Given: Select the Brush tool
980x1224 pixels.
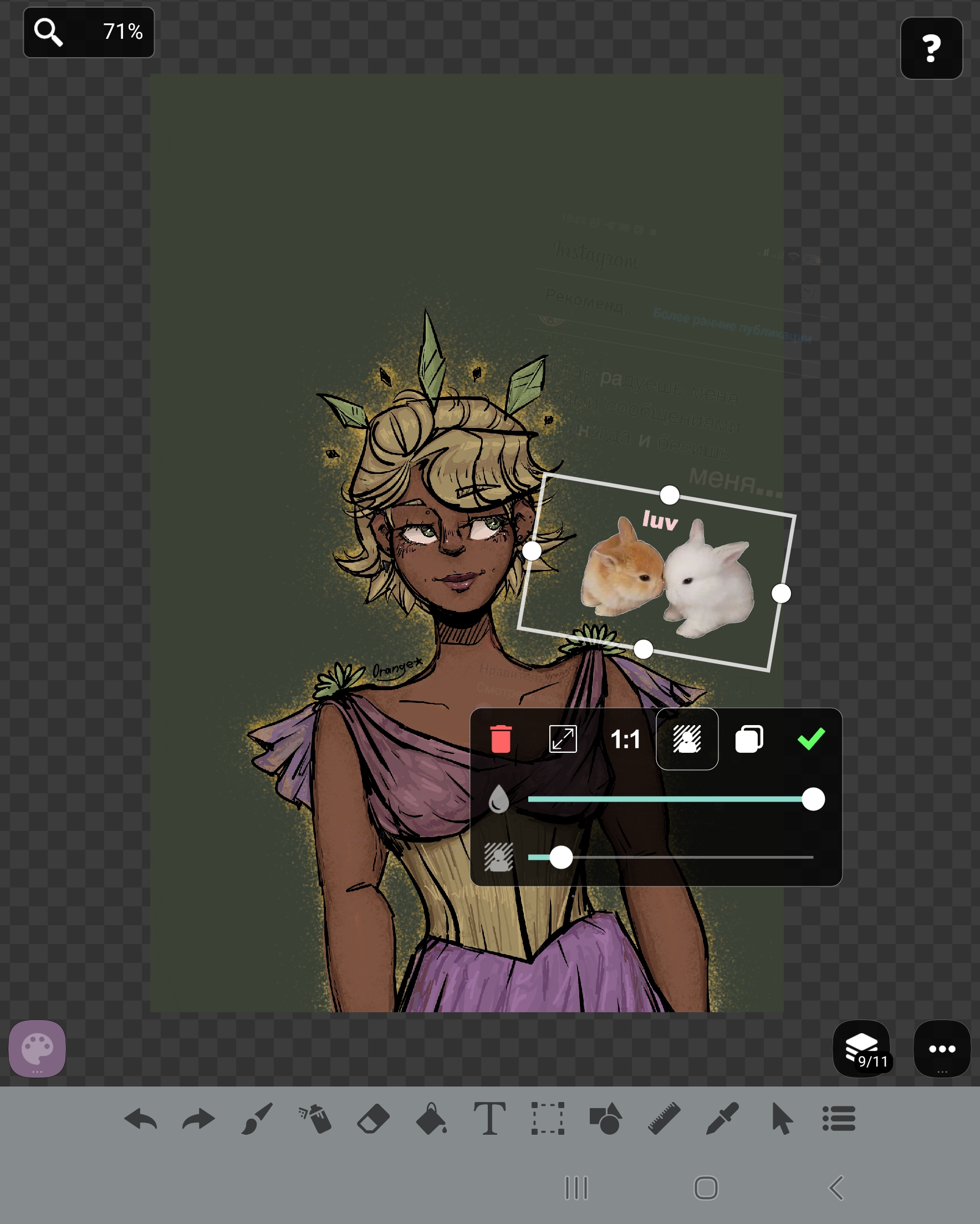Looking at the screenshot, I should tap(257, 1119).
